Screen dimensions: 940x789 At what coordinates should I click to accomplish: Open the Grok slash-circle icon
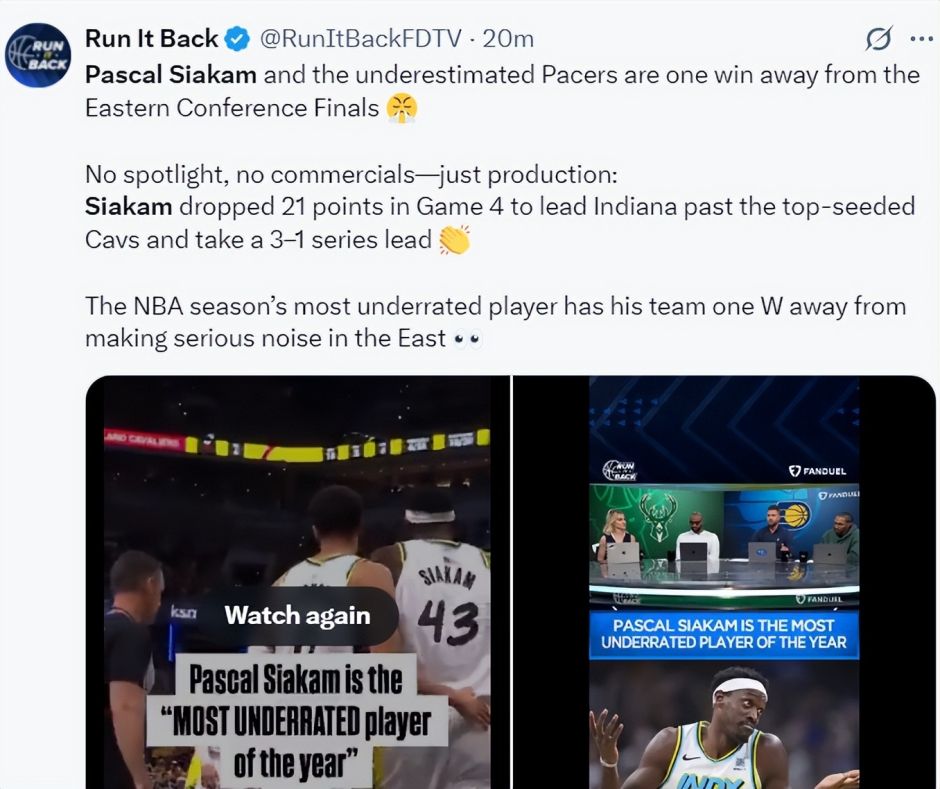pyautogui.click(x=879, y=39)
